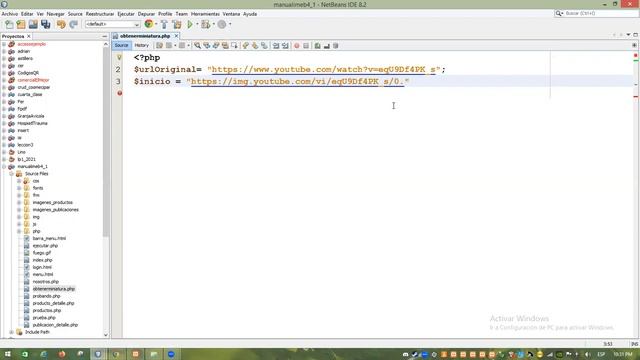Viewport: 640px width, 360px height.
Task: Click the Proyectos panel vertical scrollbar
Action: pyautogui.click(x=106, y=141)
